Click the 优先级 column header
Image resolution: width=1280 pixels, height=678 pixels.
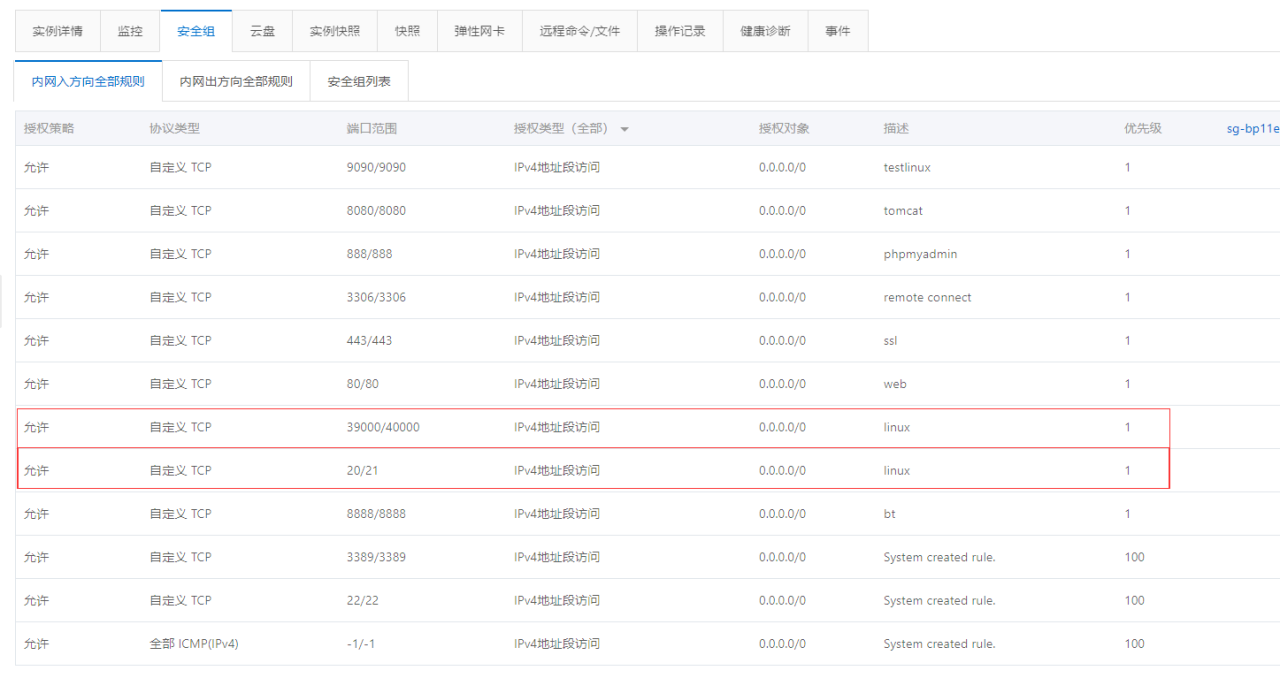[1143, 128]
